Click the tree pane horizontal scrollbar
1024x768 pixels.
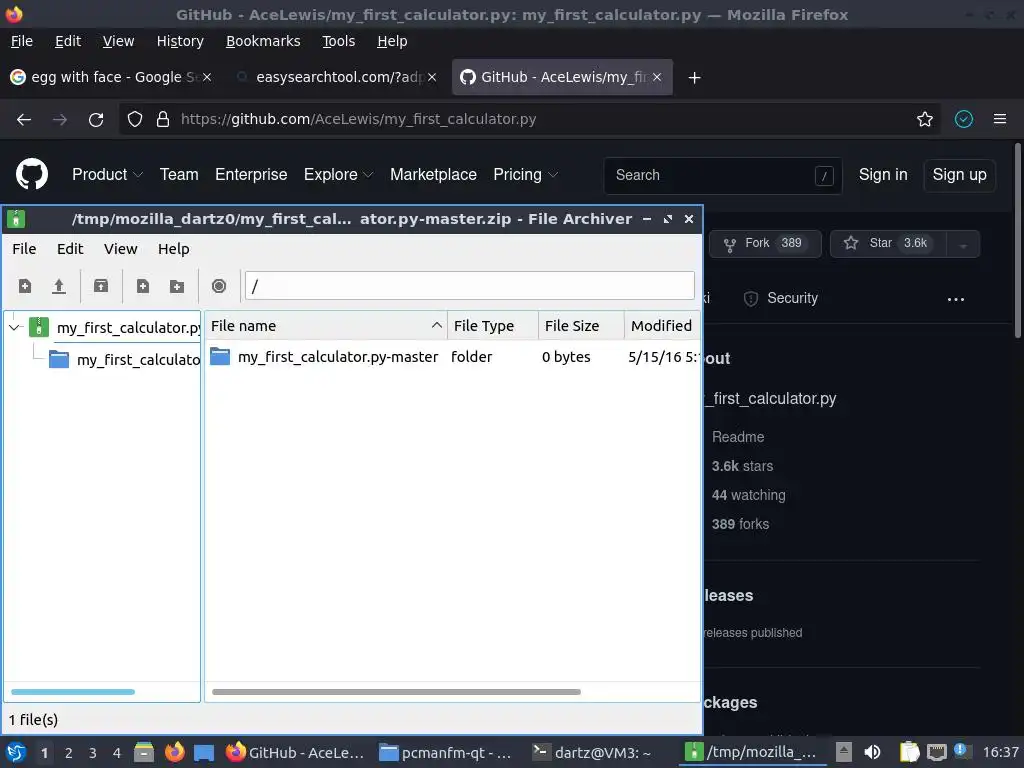(x=73, y=692)
